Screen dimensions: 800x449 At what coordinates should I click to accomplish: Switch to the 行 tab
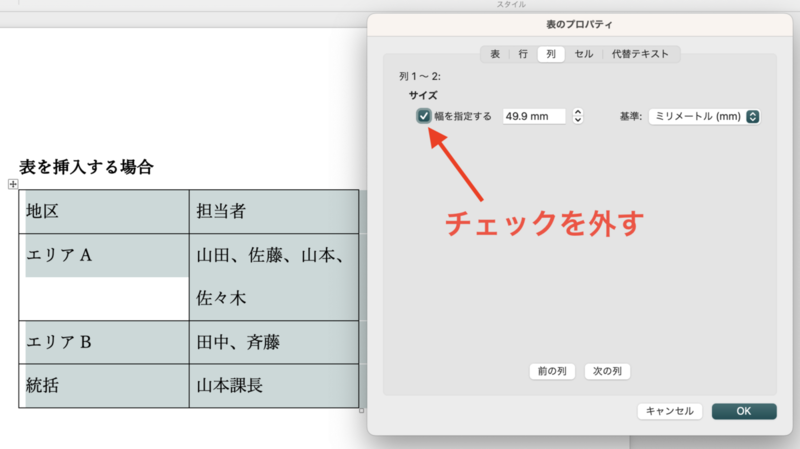click(x=523, y=54)
